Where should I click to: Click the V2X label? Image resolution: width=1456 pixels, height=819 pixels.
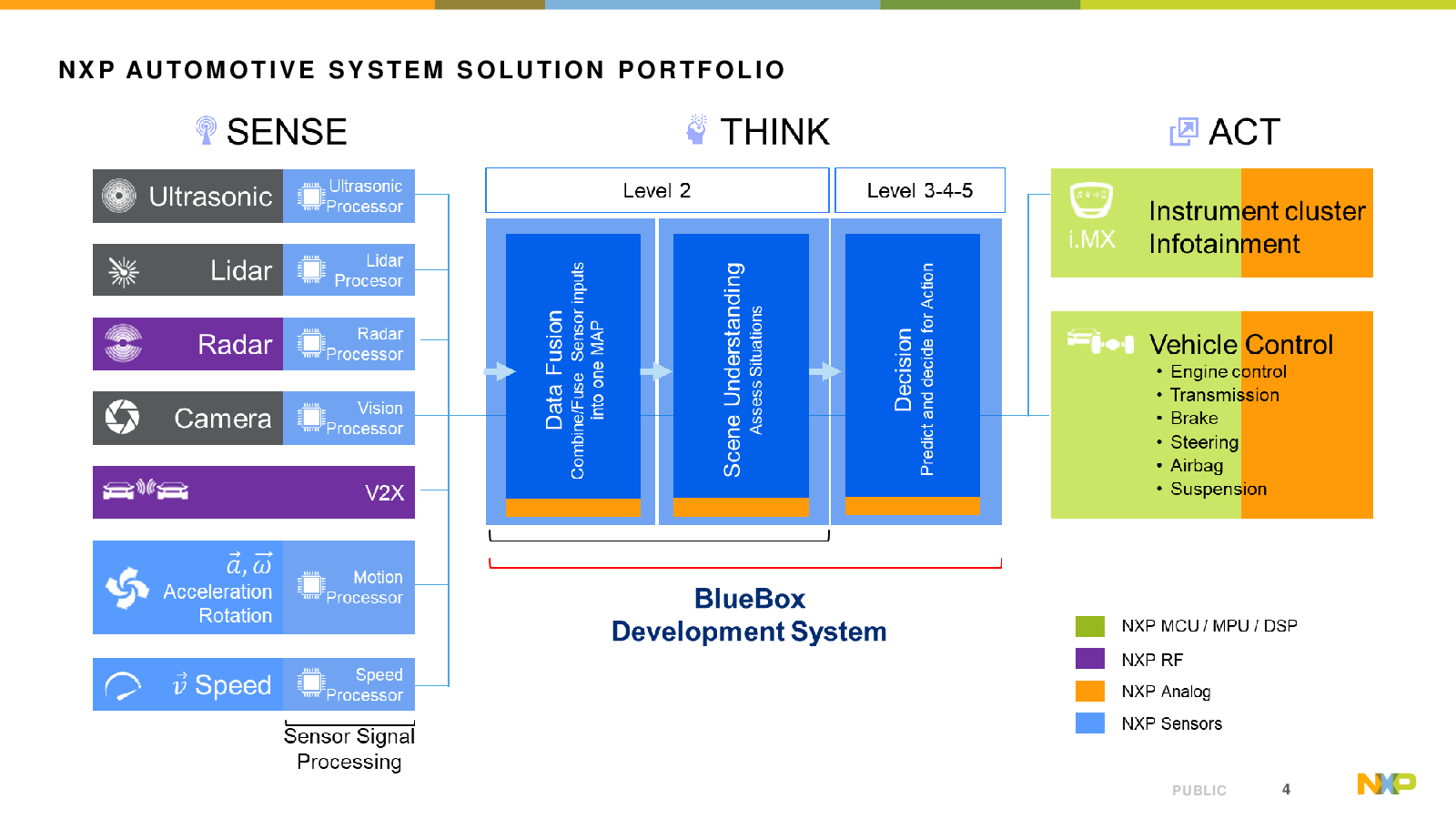point(385,492)
